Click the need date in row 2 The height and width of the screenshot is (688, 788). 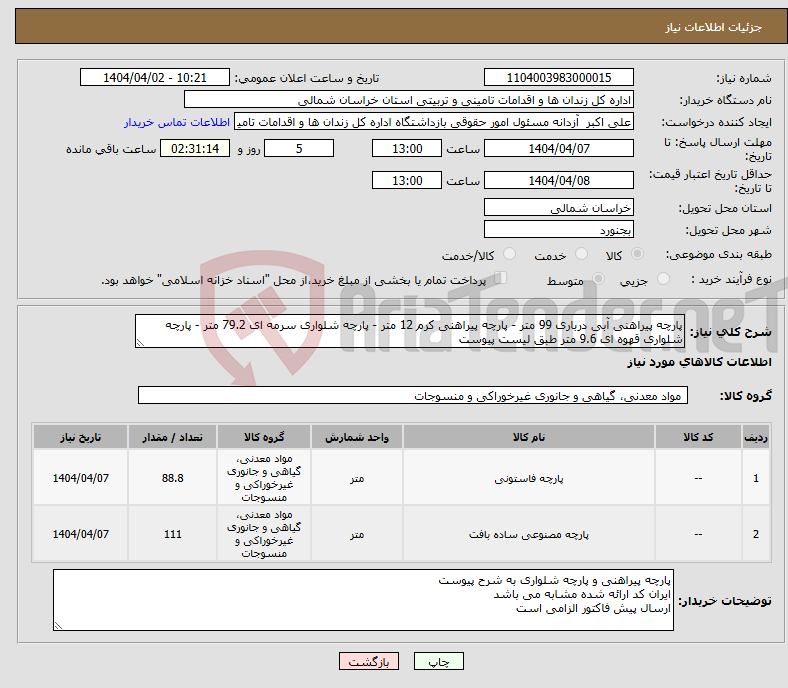coord(80,534)
